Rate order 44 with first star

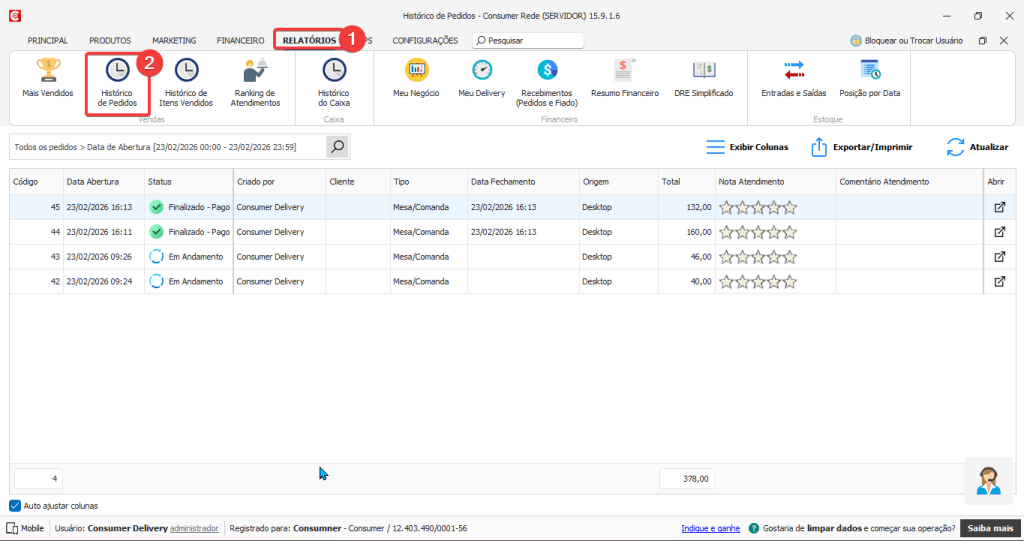click(726, 233)
